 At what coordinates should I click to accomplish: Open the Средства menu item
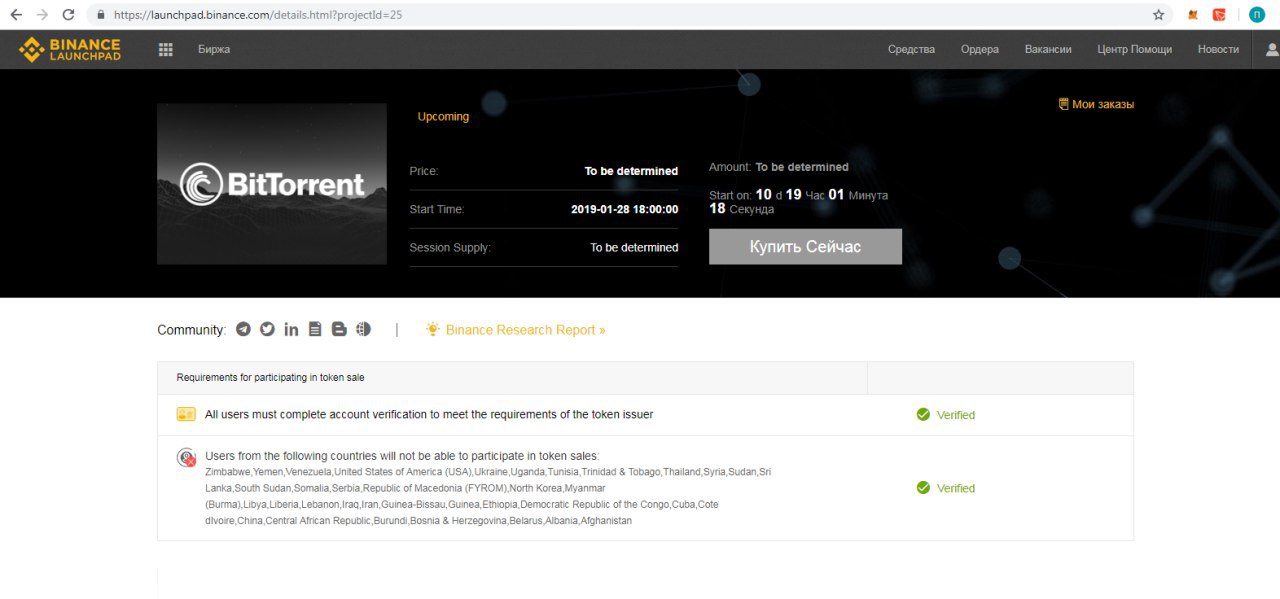click(x=911, y=49)
